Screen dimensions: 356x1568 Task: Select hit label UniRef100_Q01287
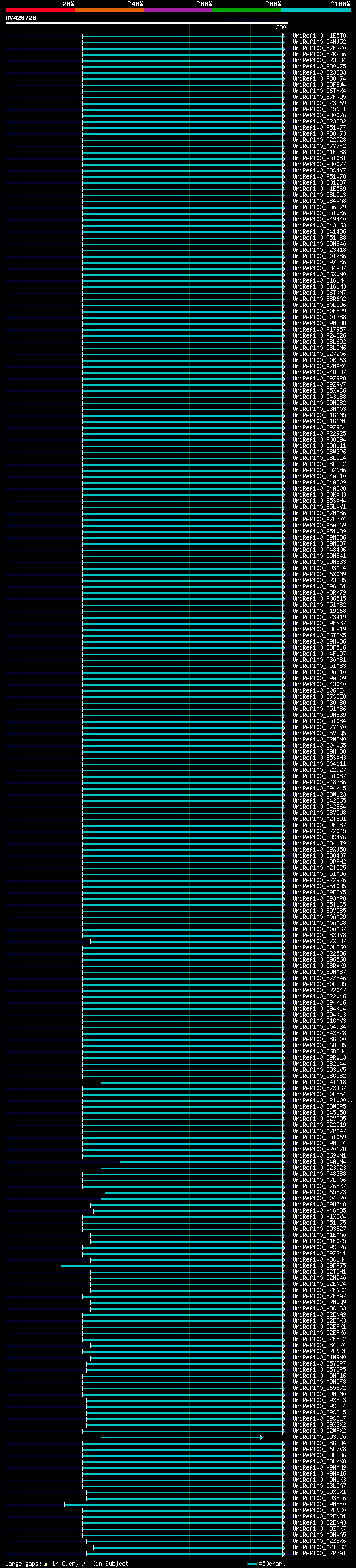pos(319,182)
